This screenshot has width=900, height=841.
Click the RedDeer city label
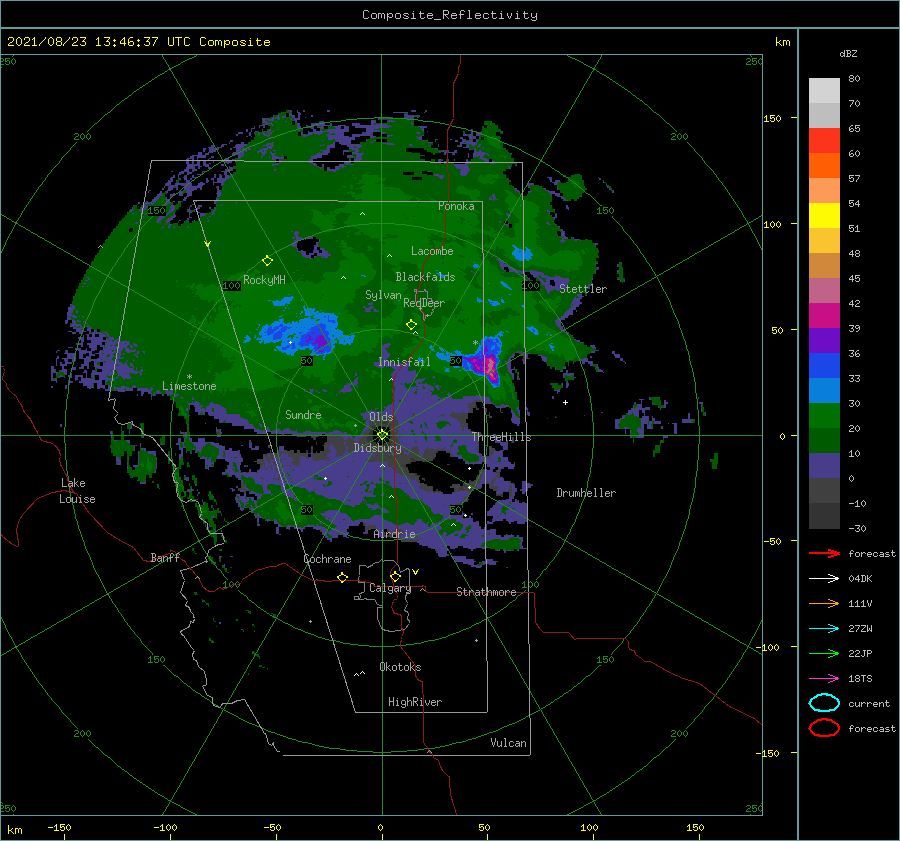click(424, 303)
